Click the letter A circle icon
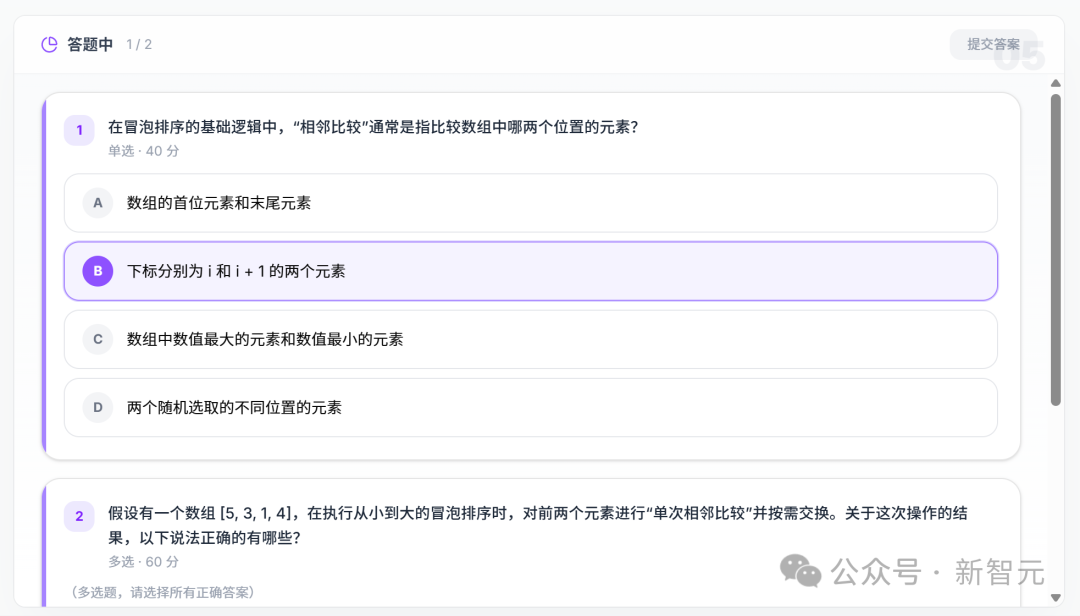1080x616 pixels. [x=97, y=203]
